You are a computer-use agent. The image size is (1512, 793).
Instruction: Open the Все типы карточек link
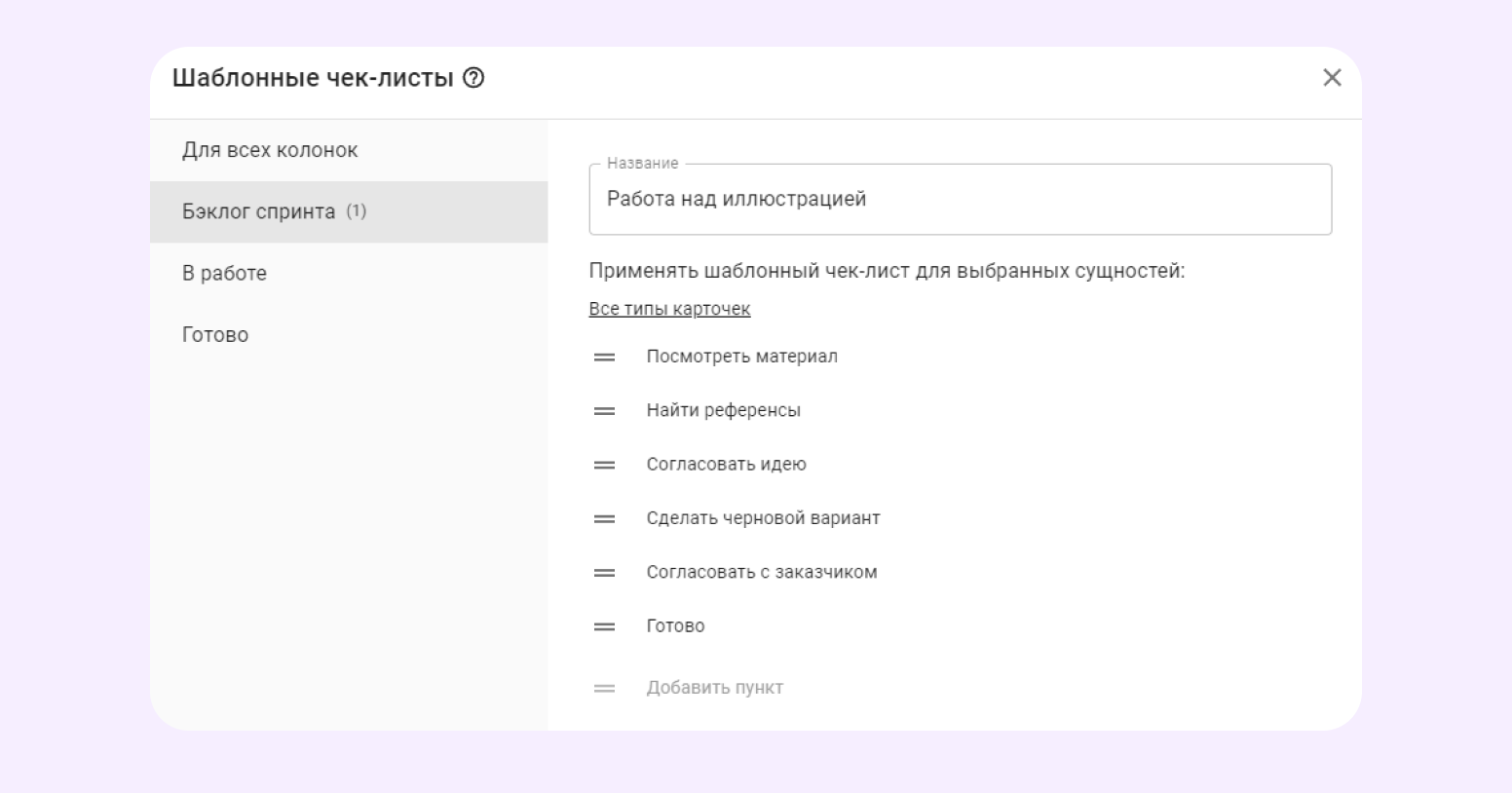pyautogui.click(x=669, y=309)
